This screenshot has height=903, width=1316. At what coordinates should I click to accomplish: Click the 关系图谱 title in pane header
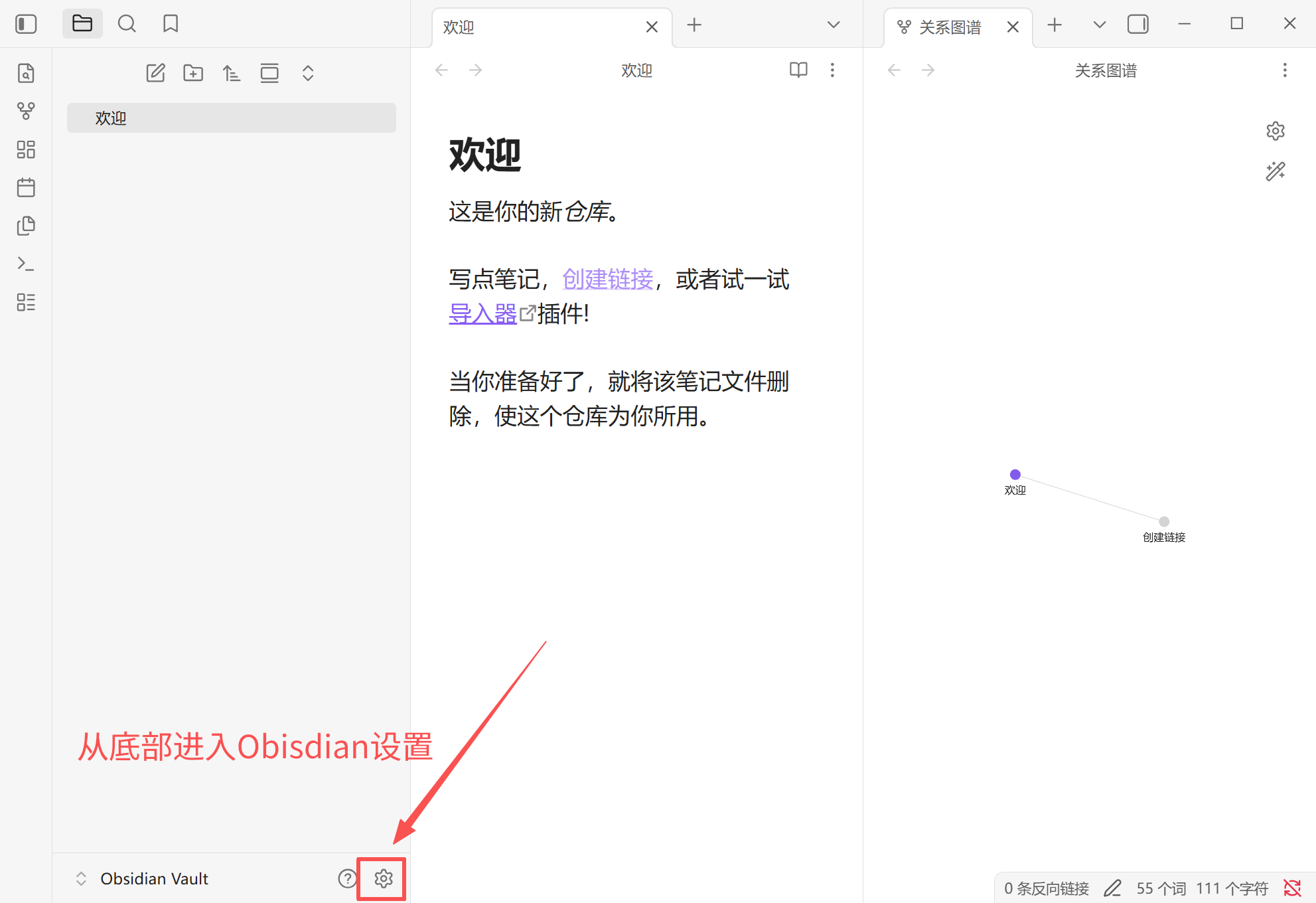point(1106,70)
